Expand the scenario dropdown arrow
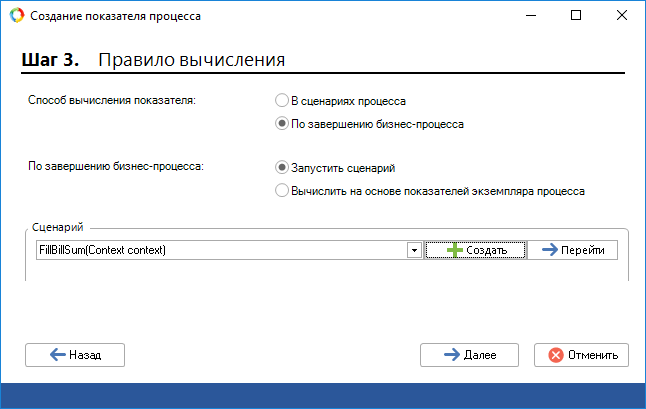The width and height of the screenshot is (646, 409). (x=413, y=250)
